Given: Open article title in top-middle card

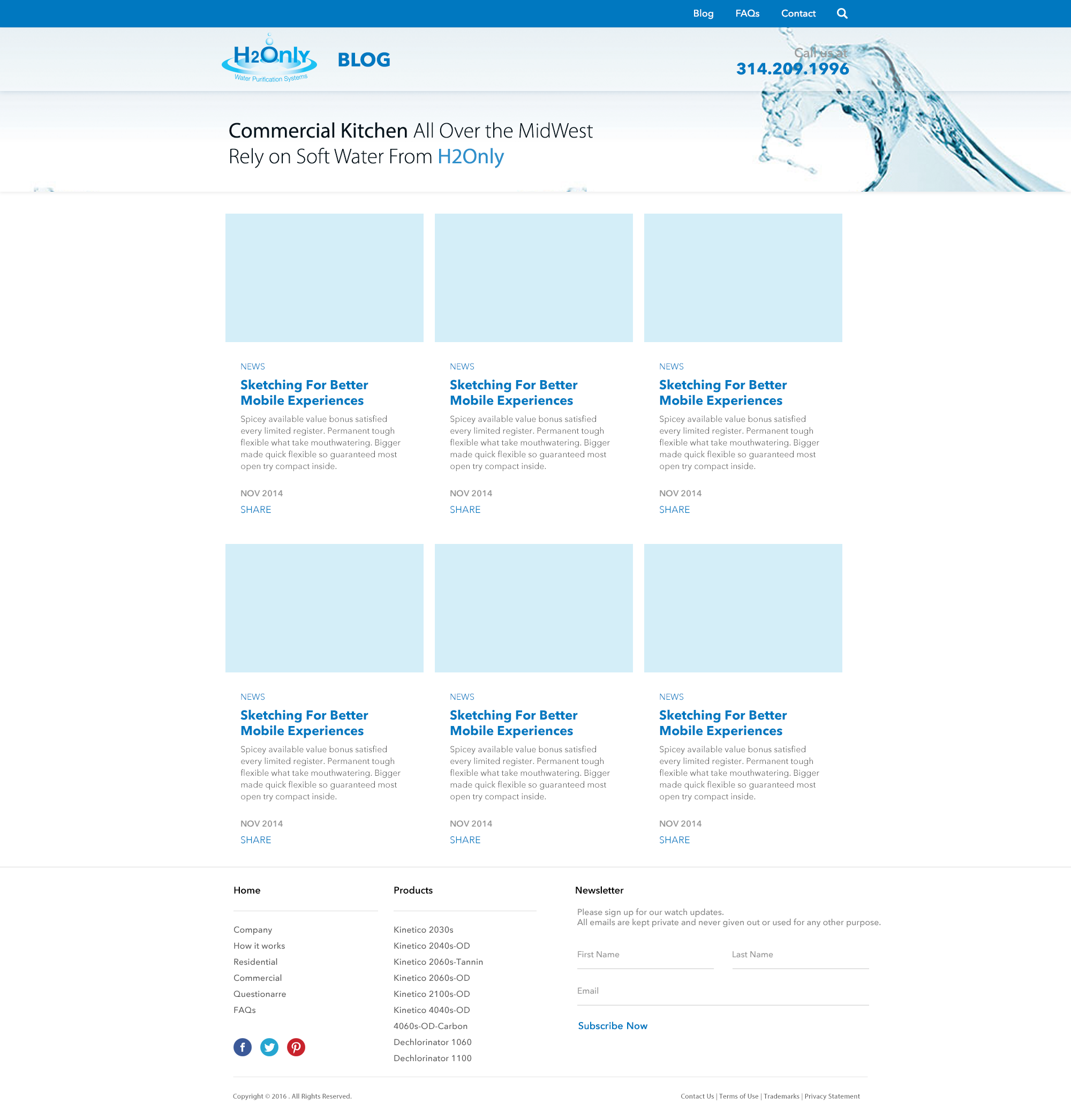Looking at the screenshot, I should click(x=514, y=393).
